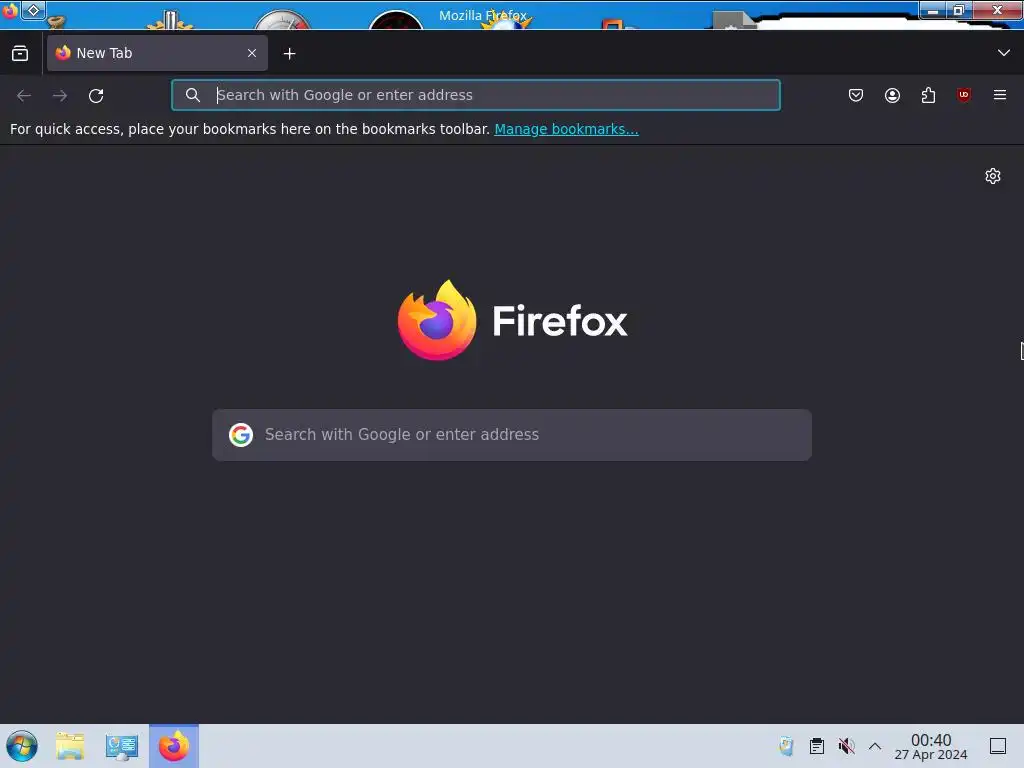Open the Windows Start orb

click(22, 746)
